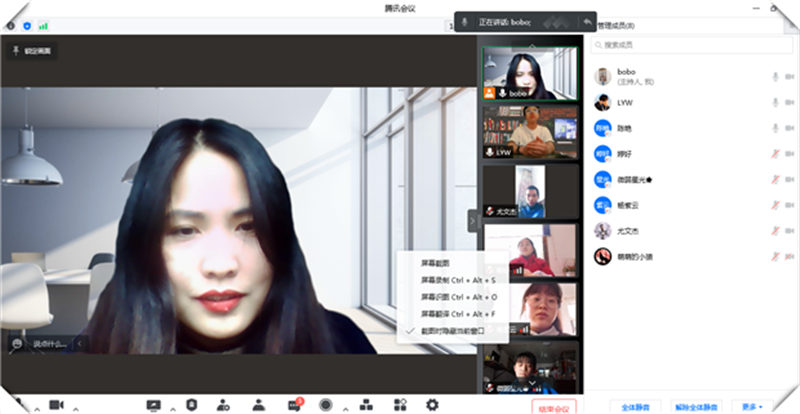Open the breakout rooms icon

(x=366, y=405)
